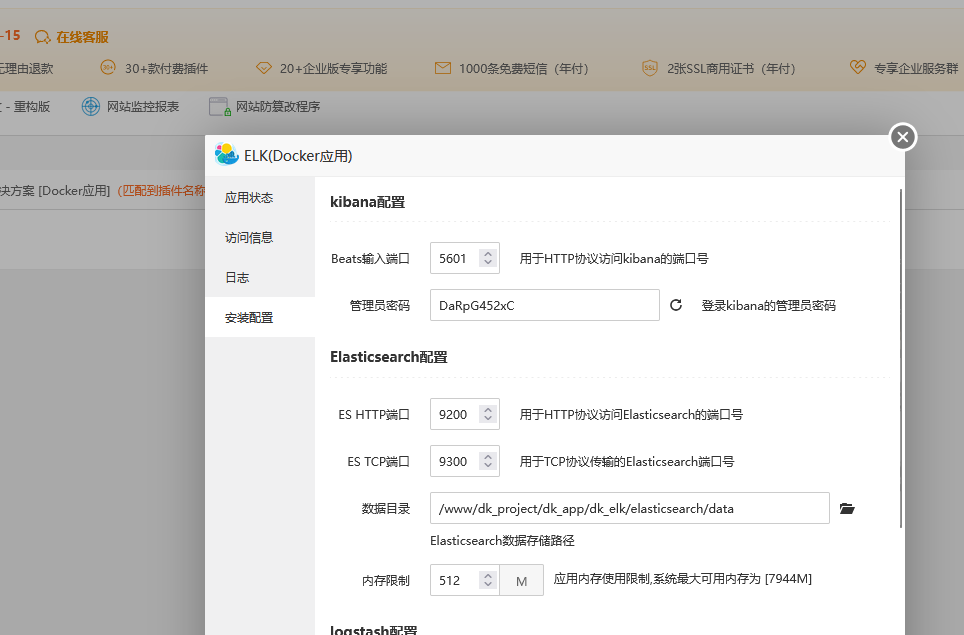
Task: Browse folder for 数据目录
Action: 847,508
